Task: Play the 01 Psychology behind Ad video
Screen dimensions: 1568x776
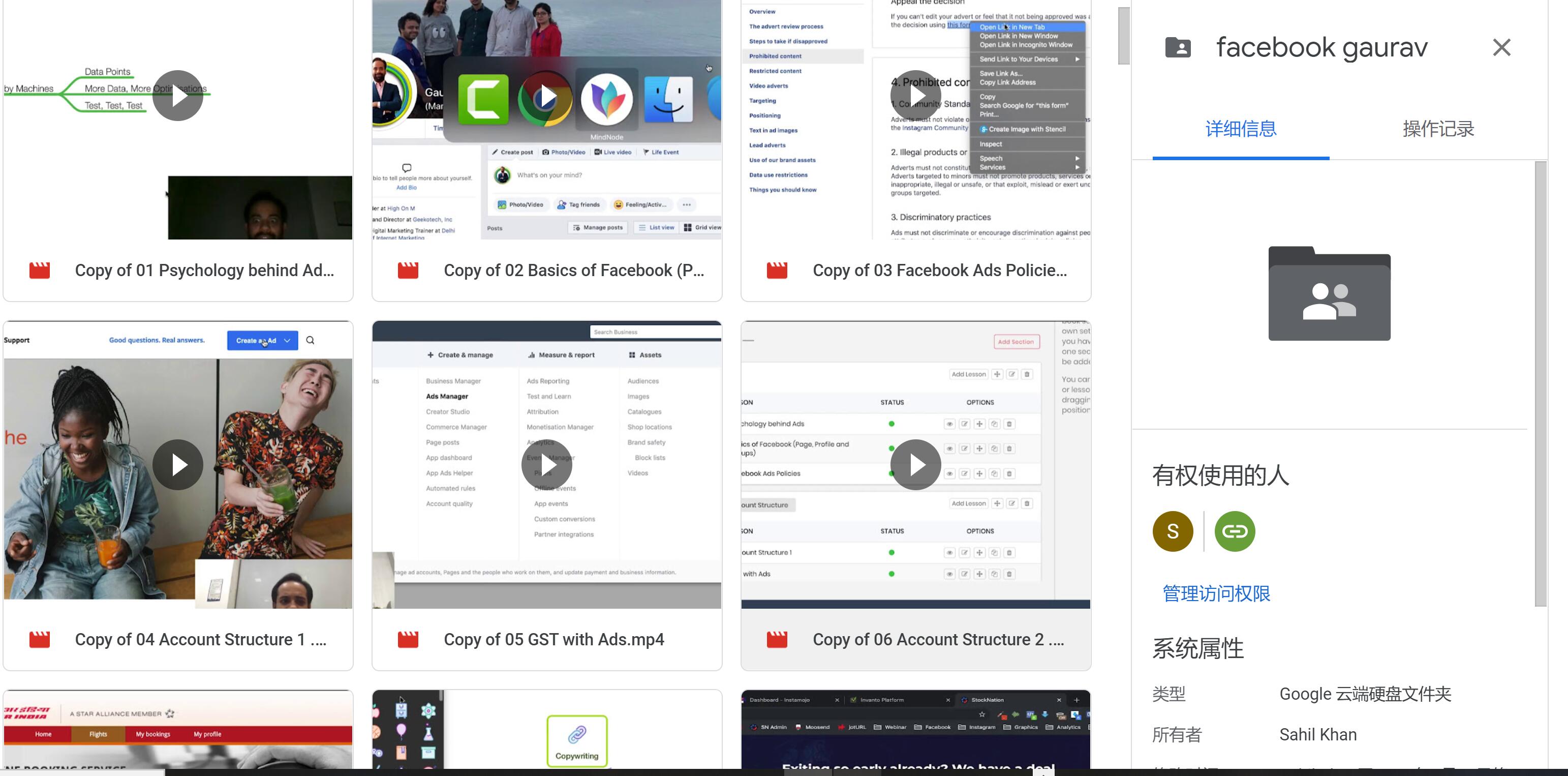Action: coord(178,96)
